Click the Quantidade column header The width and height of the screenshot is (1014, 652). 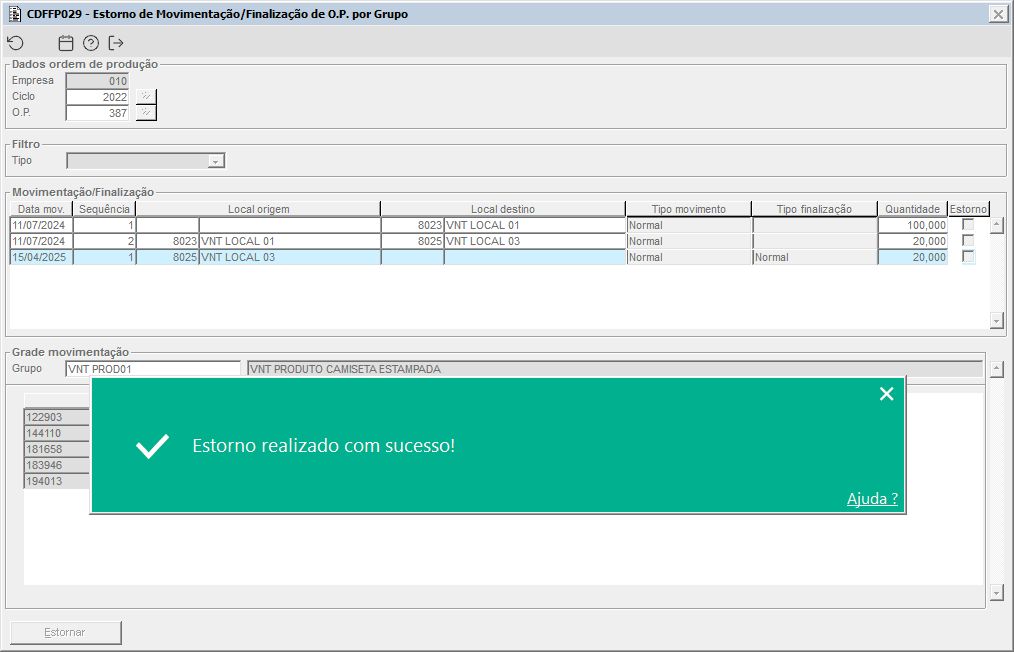click(x=912, y=209)
